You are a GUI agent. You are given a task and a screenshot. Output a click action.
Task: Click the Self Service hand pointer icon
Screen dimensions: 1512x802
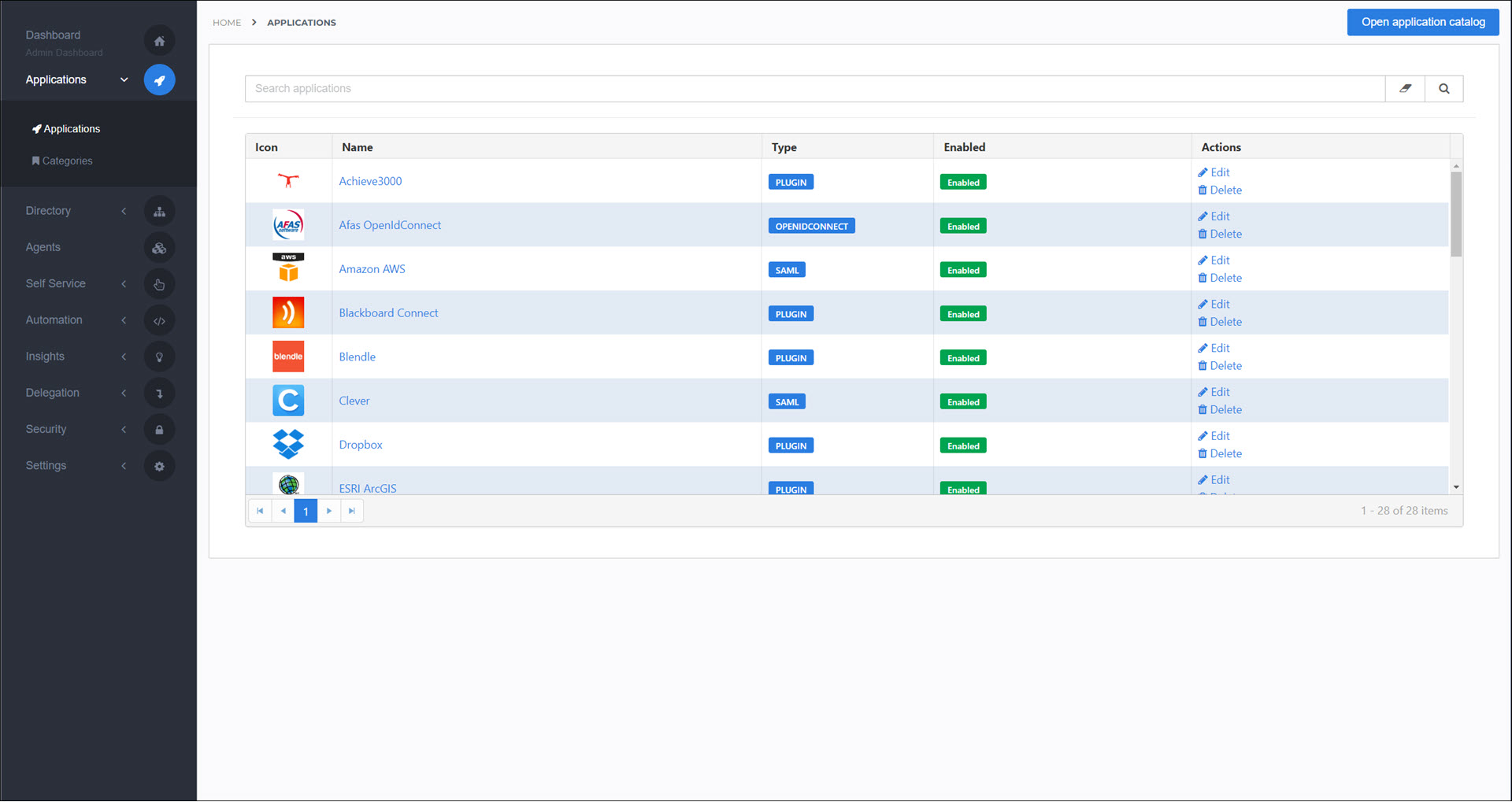point(159,284)
